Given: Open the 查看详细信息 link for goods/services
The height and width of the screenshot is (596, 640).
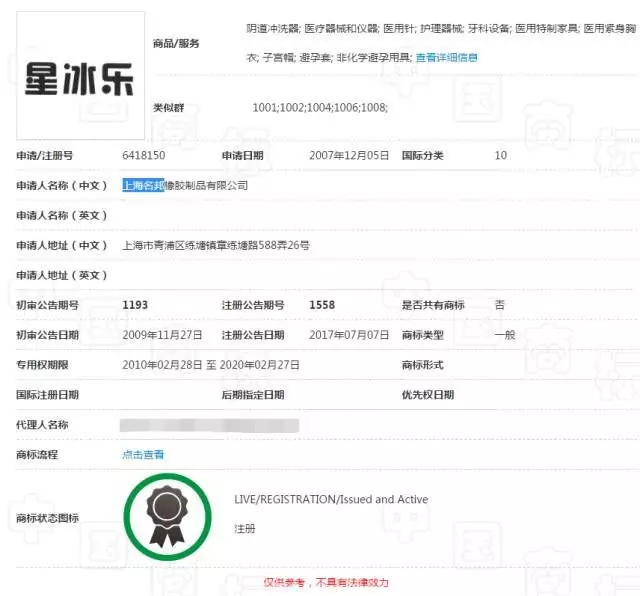Looking at the screenshot, I should [447, 58].
